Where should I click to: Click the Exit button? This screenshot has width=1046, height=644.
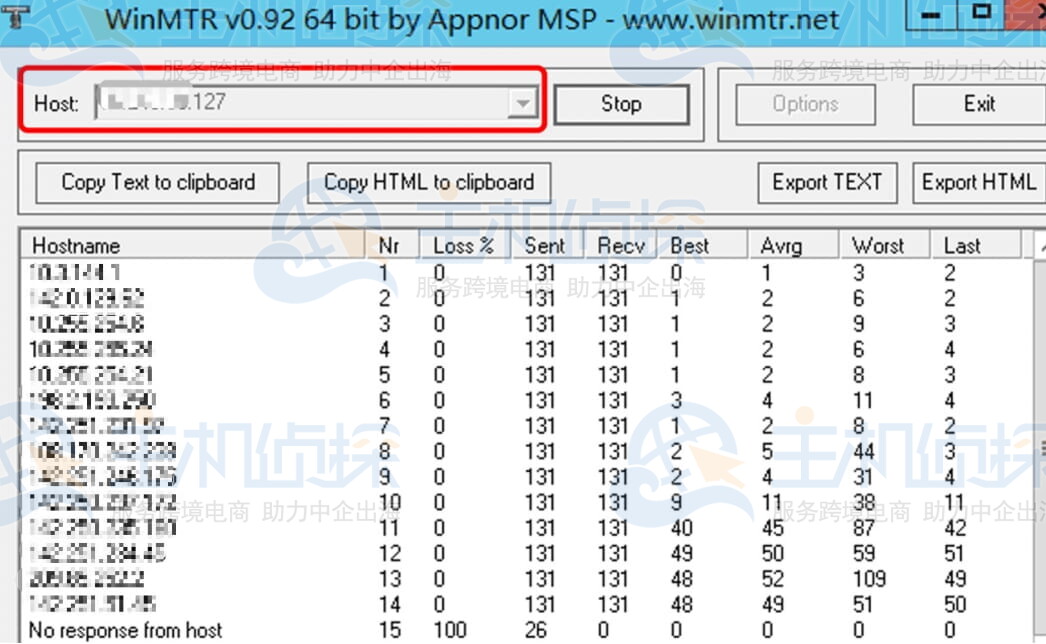[979, 103]
